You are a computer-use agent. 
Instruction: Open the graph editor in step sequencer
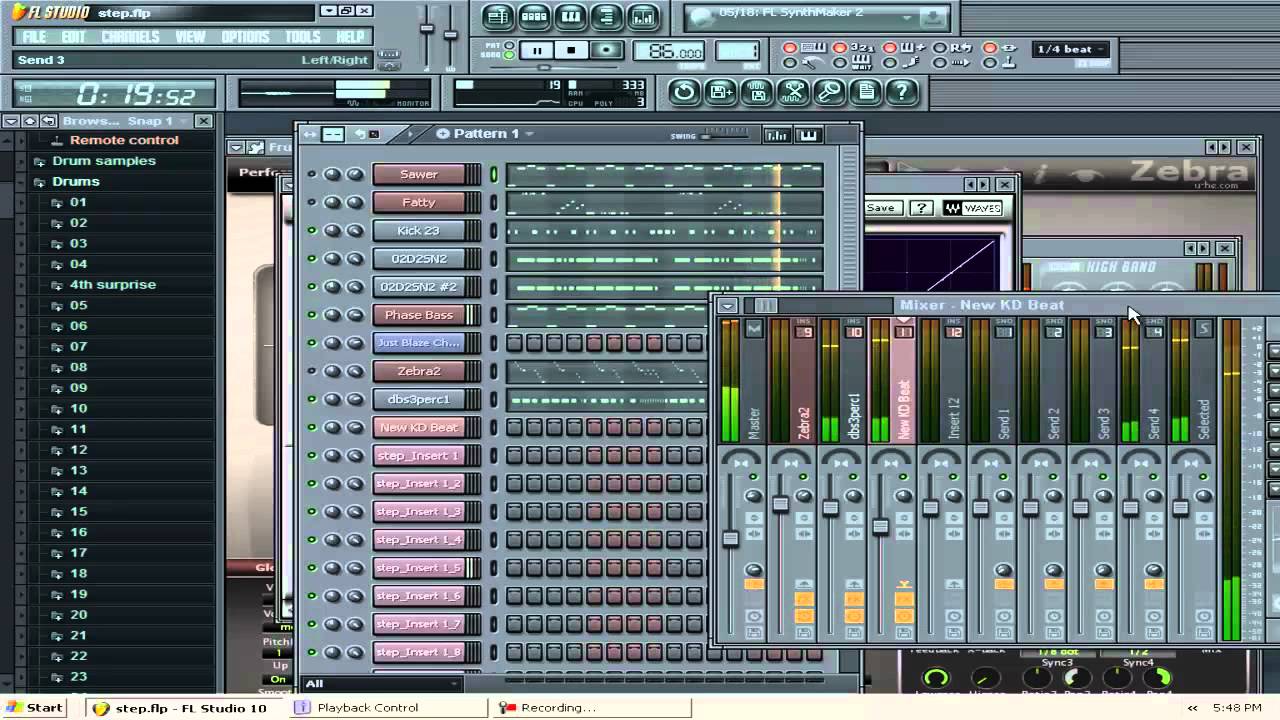[x=776, y=134]
